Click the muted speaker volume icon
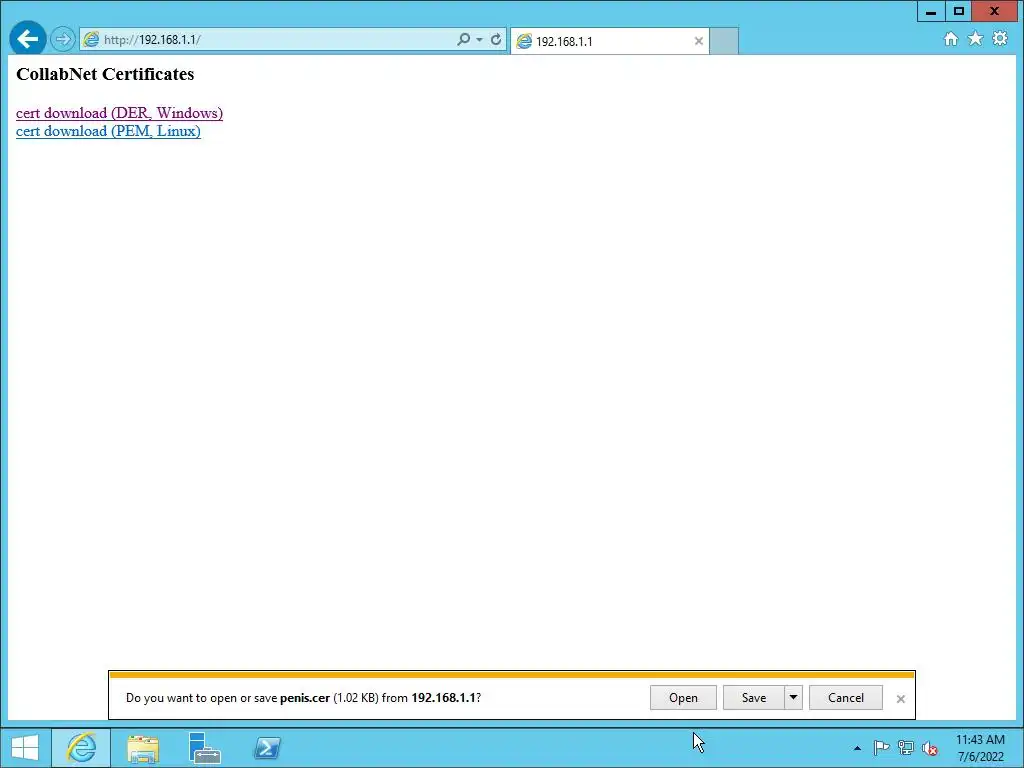Screen dimensions: 1024x768 tap(930, 748)
